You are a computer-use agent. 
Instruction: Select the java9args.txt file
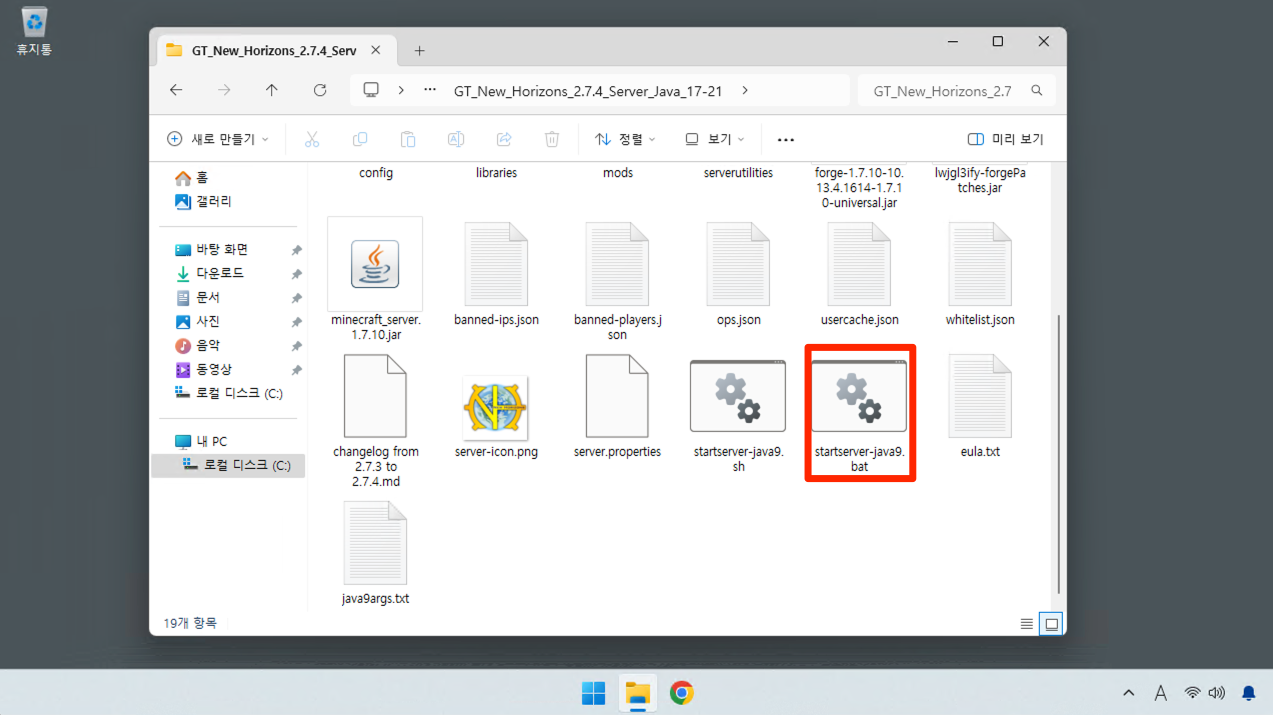point(375,554)
